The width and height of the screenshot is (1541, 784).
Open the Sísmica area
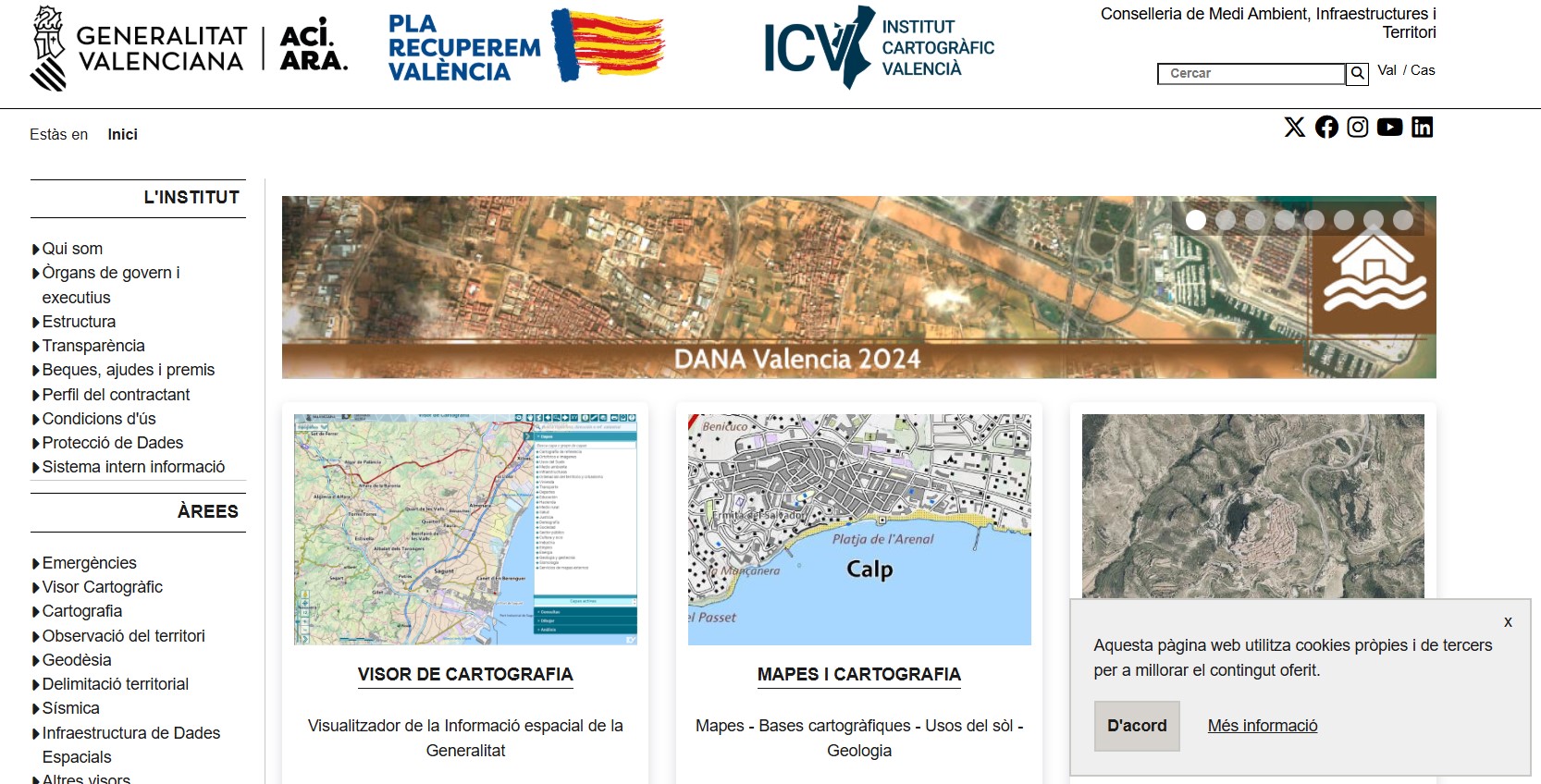pos(71,708)
